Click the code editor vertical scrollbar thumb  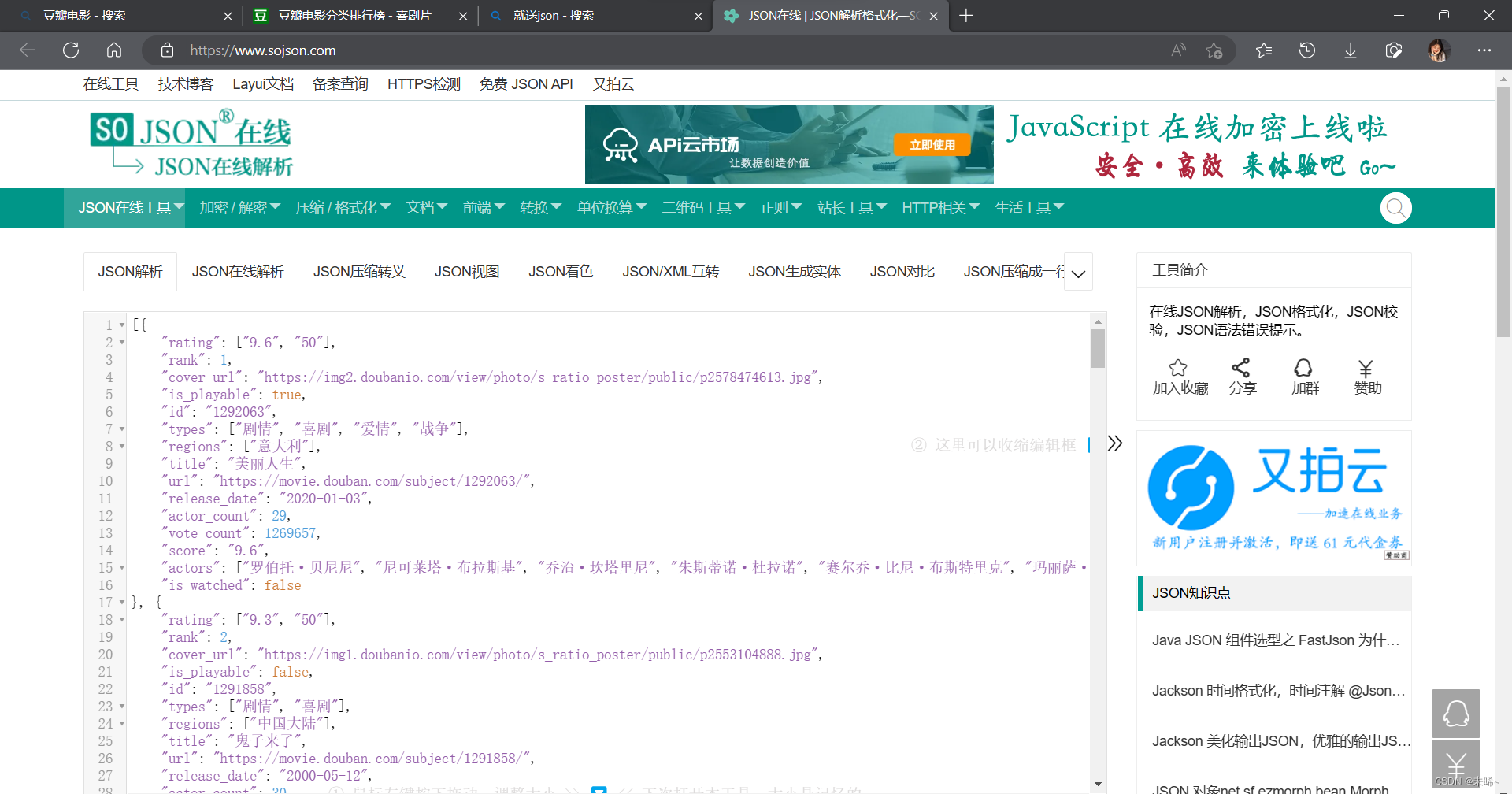click(x=1098, y=349)
